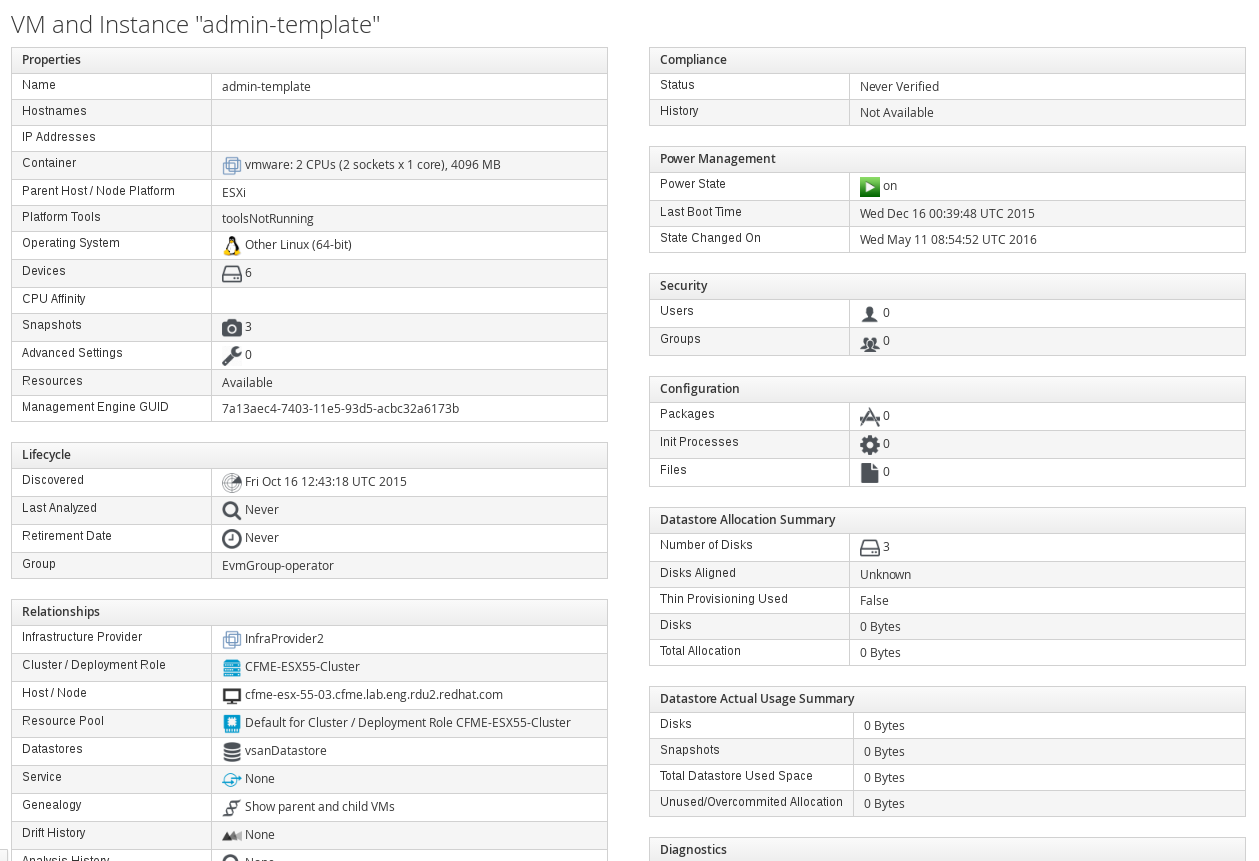Click the name value admin-template
Image resolution: width=1259 pixels, height=861 pixels.
pyautogui.click(x=266, y=87)
